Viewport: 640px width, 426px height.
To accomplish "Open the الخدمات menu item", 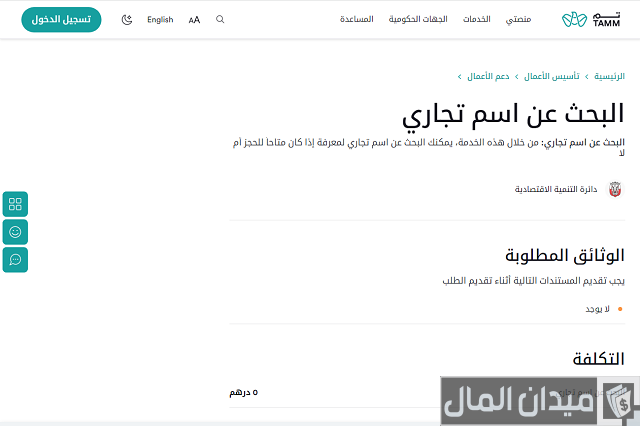I will 476,19.
